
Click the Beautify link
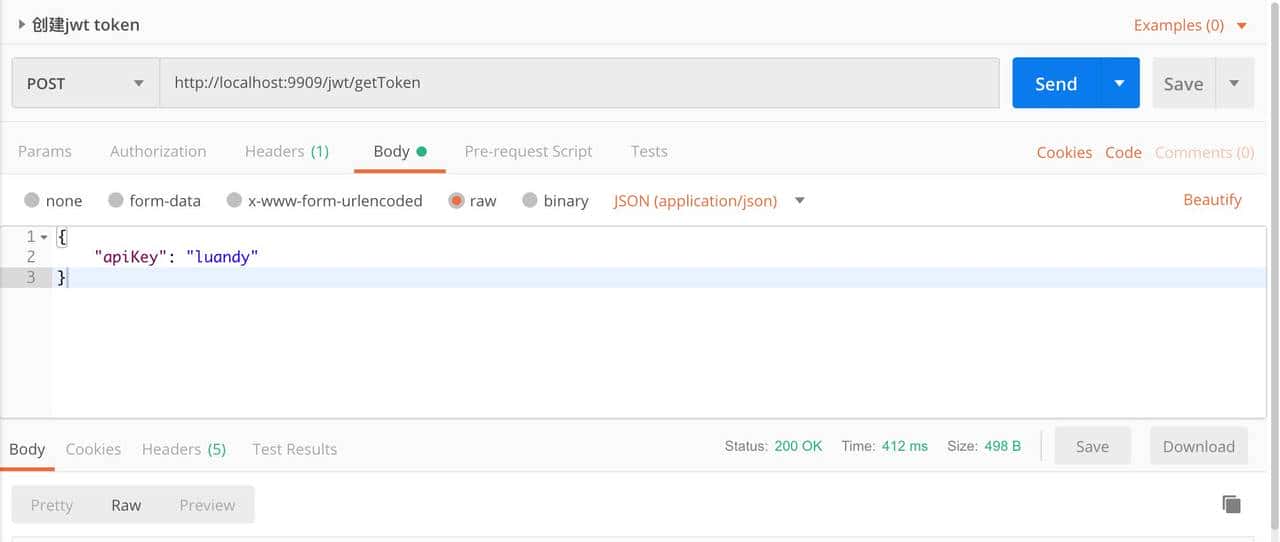point(1212,200)
